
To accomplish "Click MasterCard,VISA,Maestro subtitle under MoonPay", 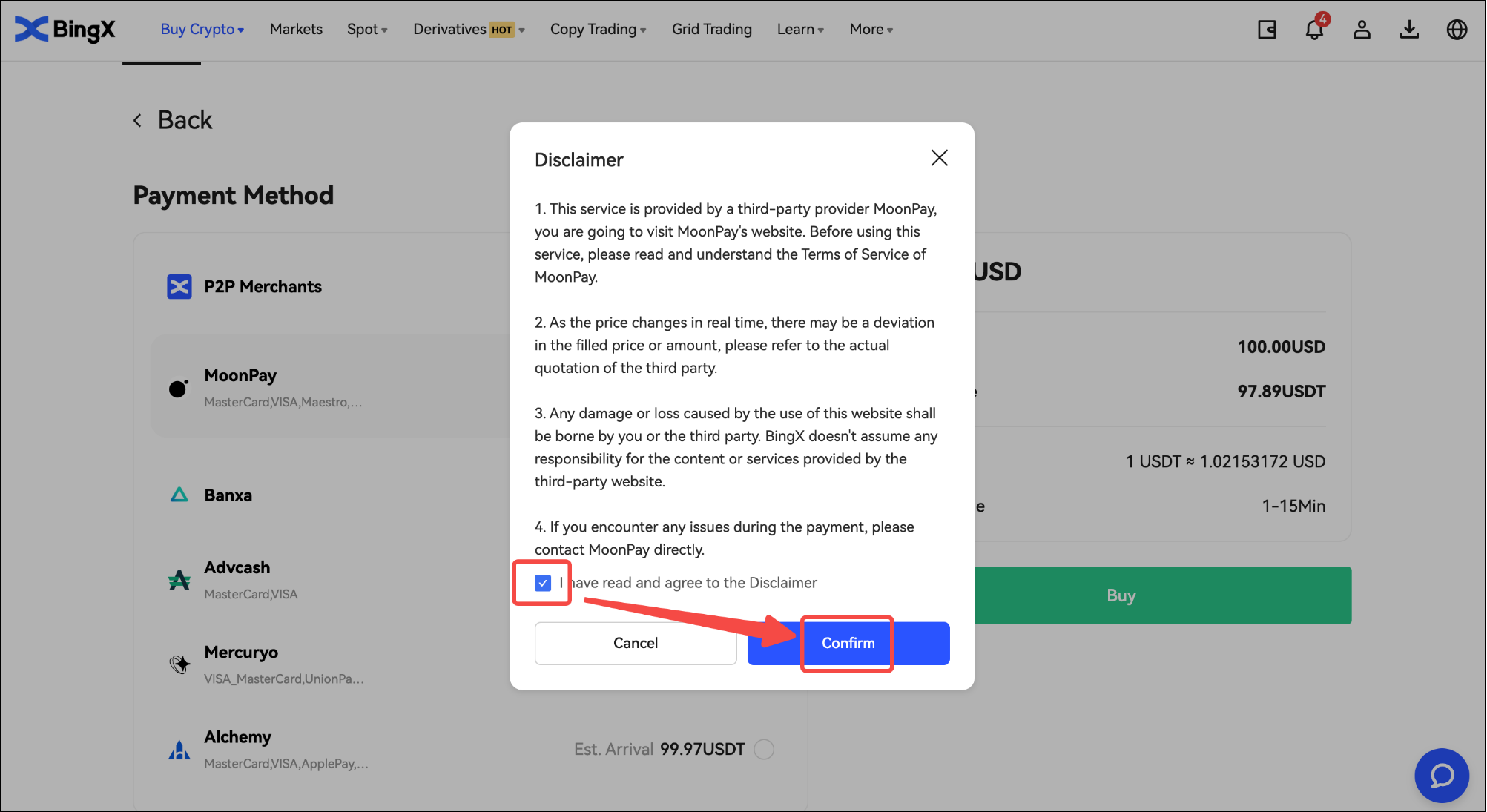I will point(283,402).
